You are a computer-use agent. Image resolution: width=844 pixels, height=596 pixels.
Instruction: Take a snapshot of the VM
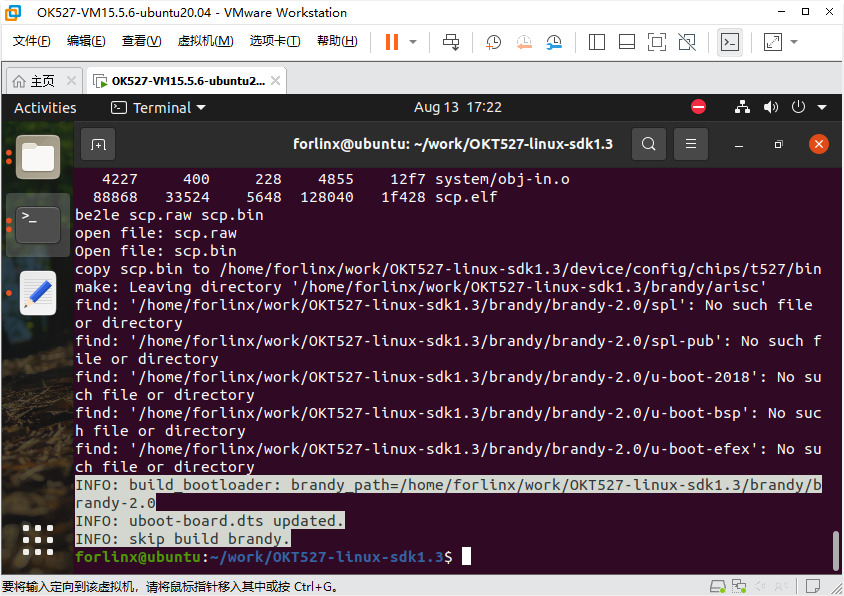(x=493, y=42)
